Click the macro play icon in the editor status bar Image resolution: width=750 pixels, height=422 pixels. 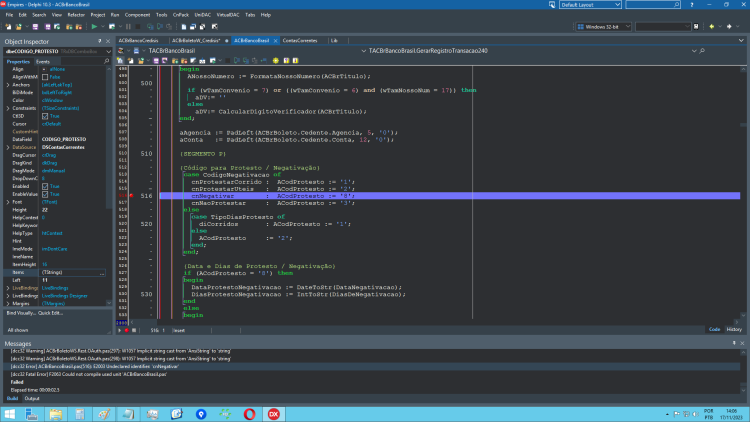point(120,330)
